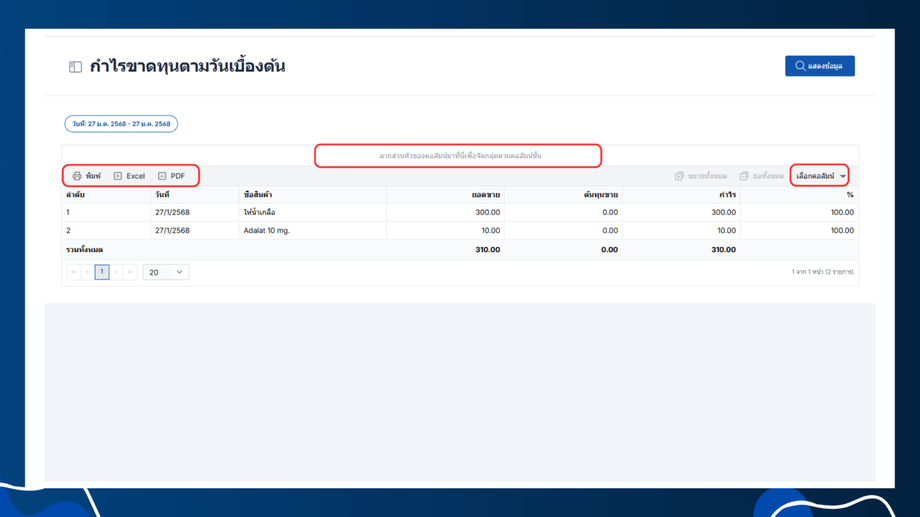Click the กำไรขาดทุนตามวันเบื้องต้น page title
920x517 pixels.
click(187, 66)
